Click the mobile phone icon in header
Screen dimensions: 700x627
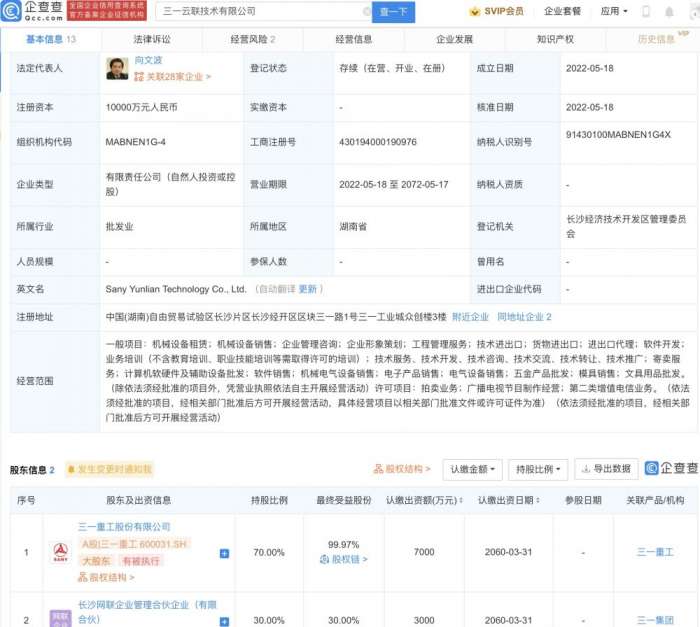645,12
